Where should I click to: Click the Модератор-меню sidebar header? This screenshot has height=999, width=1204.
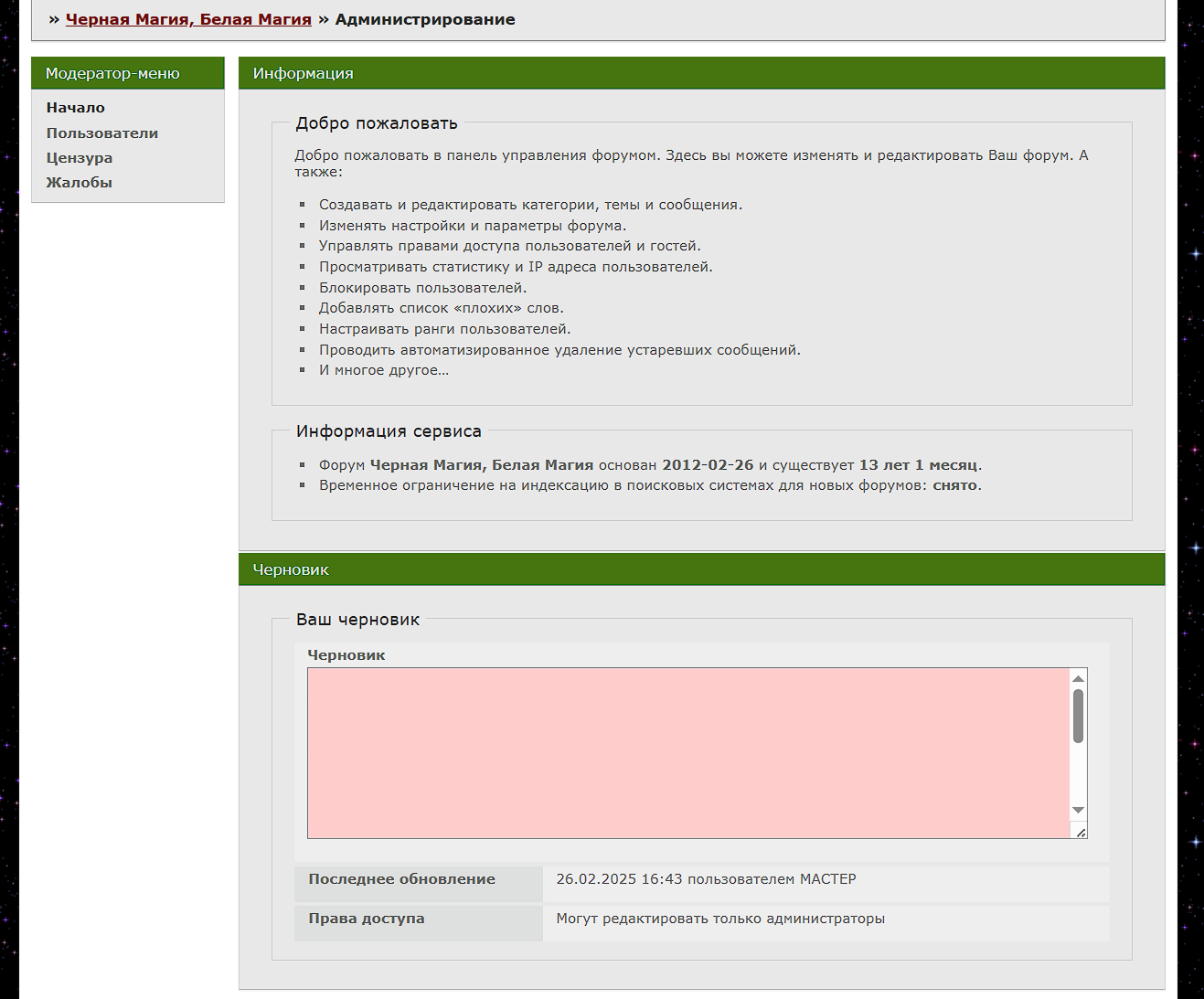pyautogui.click(x=128, y=73)
